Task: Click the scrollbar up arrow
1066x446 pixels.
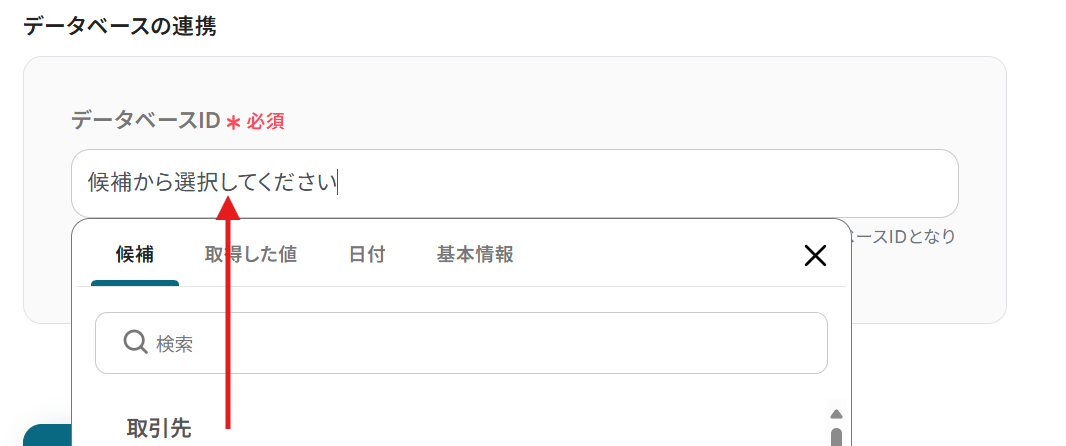Action: (x=837, y=414)
